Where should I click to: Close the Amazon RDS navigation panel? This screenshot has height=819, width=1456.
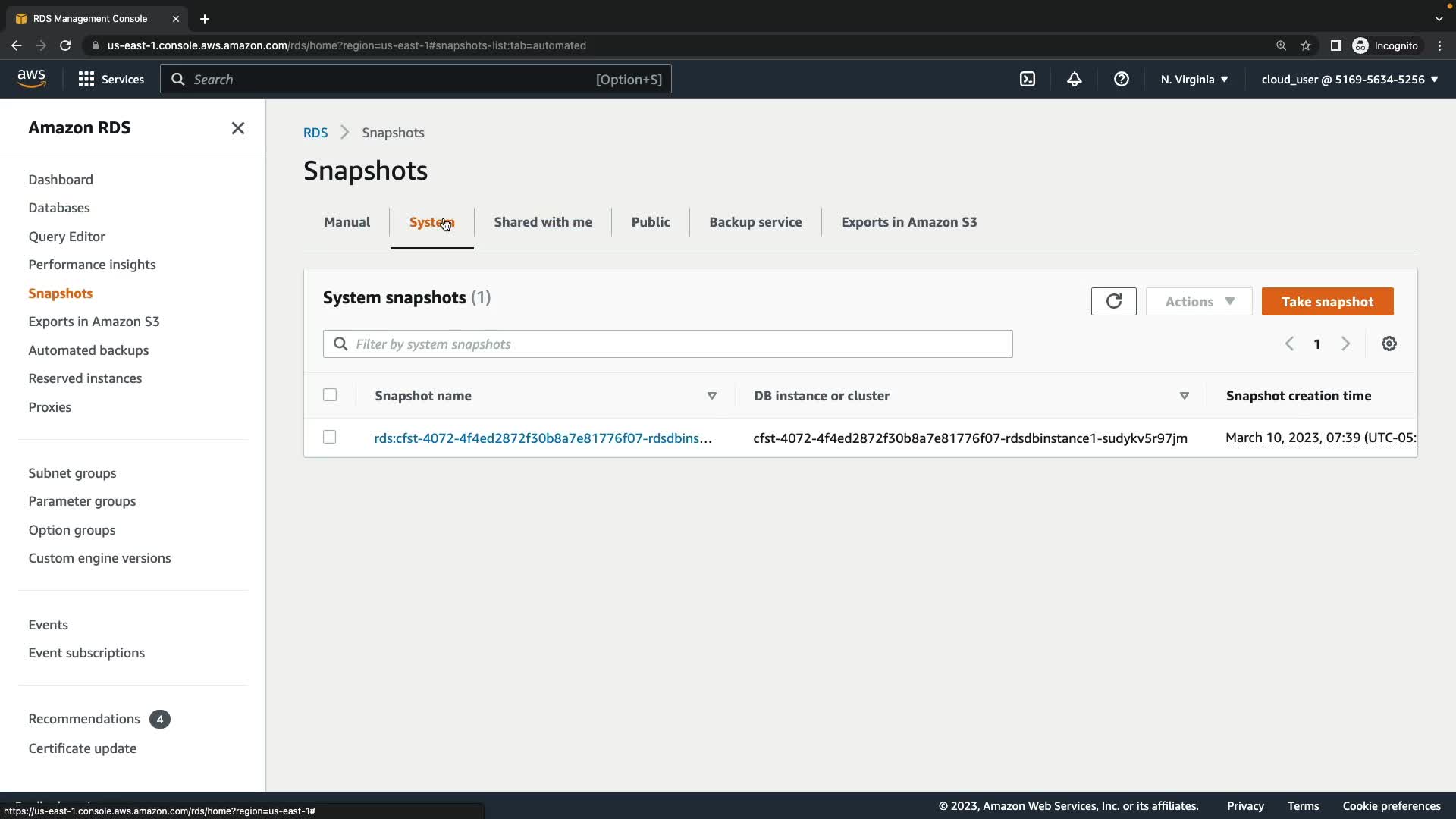click(x=237, y=128)
